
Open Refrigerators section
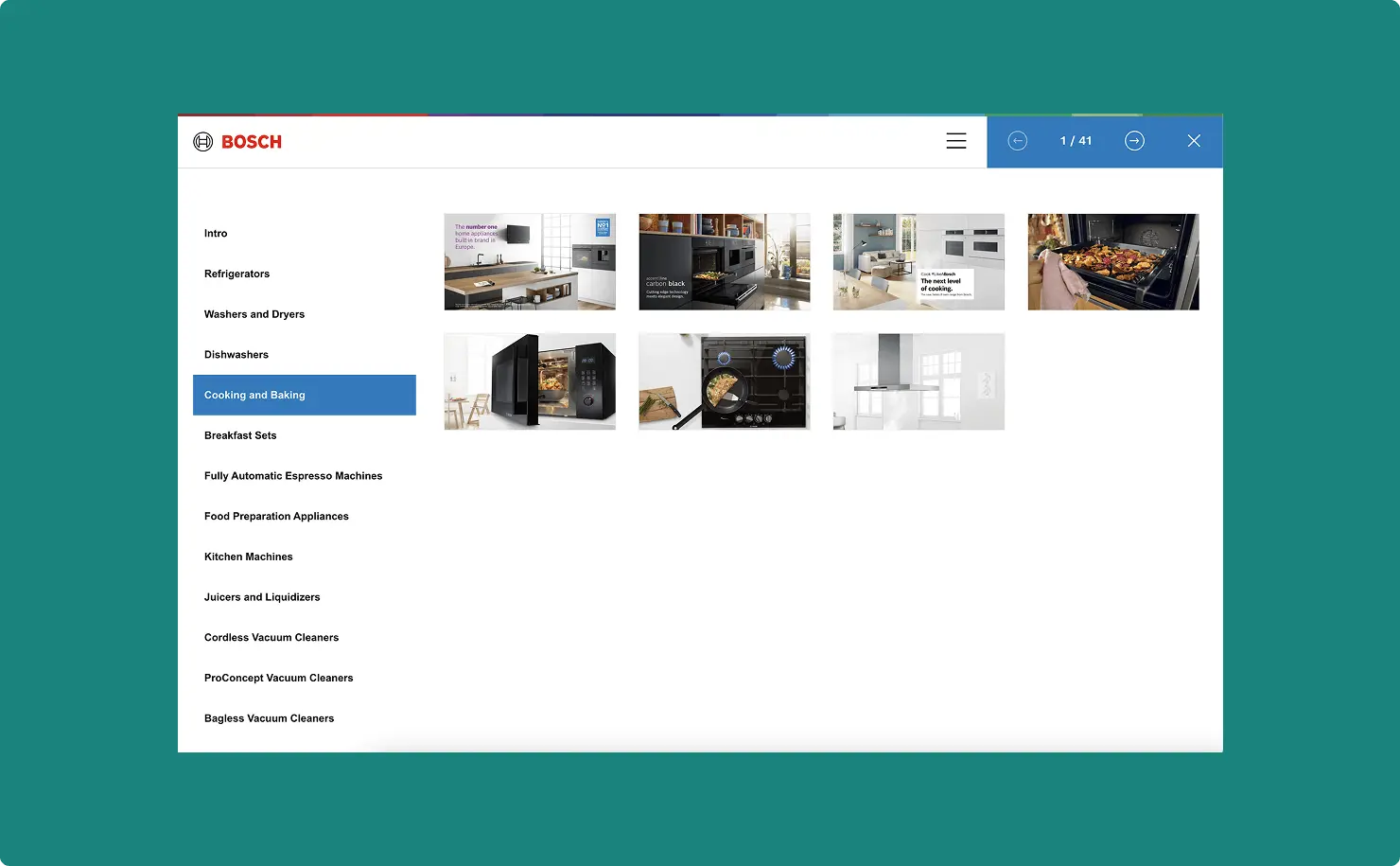pyautogui.click(x=236, y=274)
